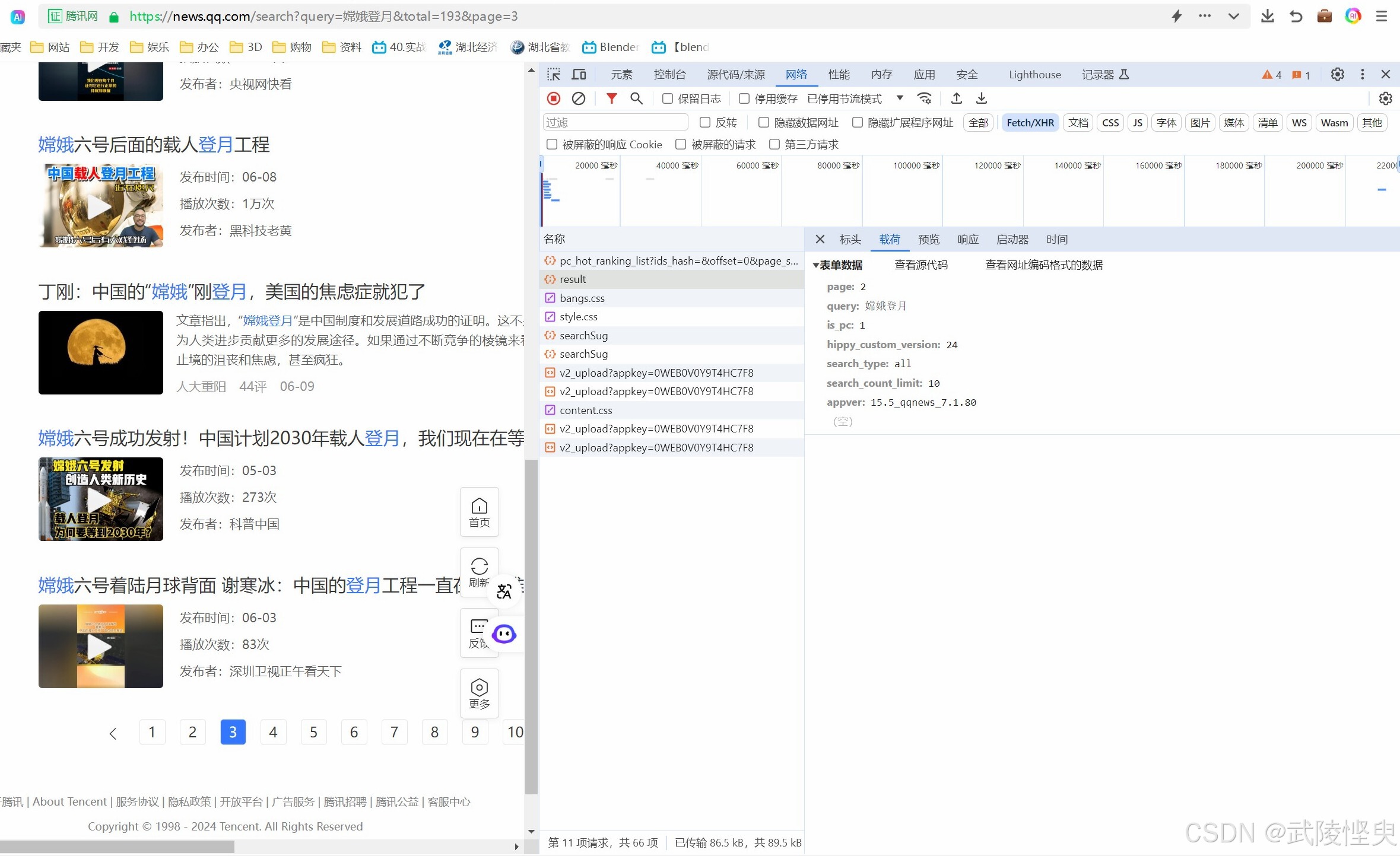The height and width of the screenshot is (856, 1400).
Task: Toggle the network filter funnel icon
Action: coord(611,98)
